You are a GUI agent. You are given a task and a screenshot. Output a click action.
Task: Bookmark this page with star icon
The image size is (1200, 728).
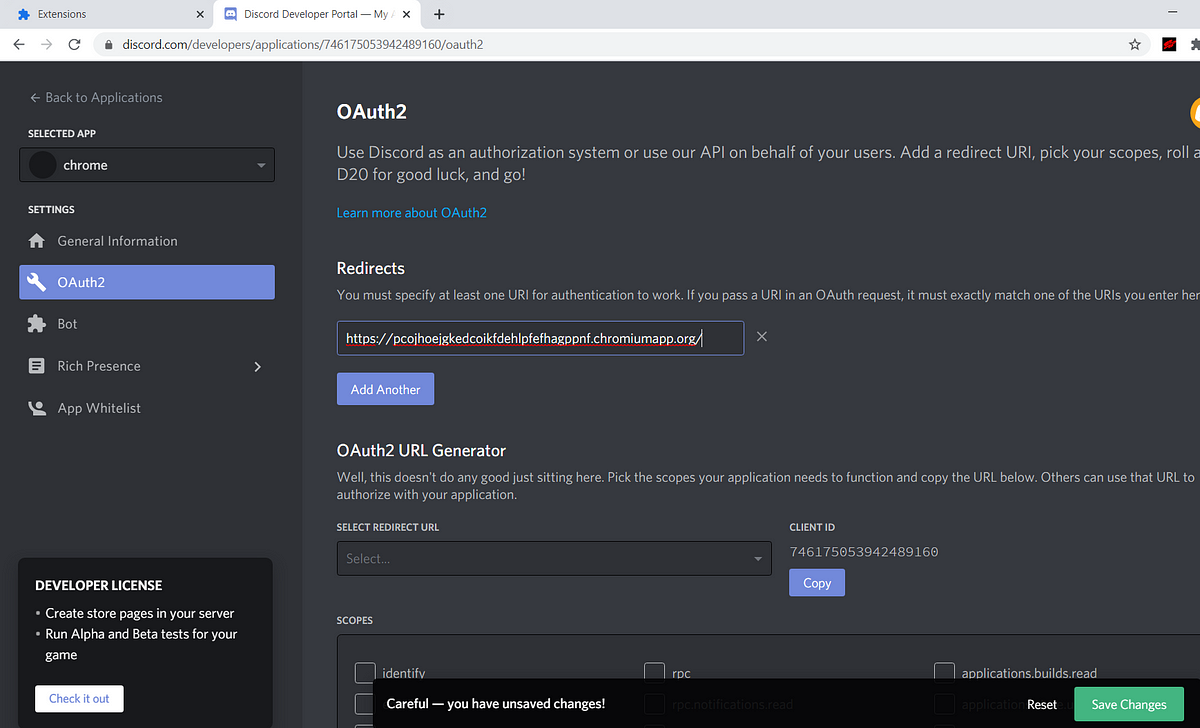point(1135,45)
